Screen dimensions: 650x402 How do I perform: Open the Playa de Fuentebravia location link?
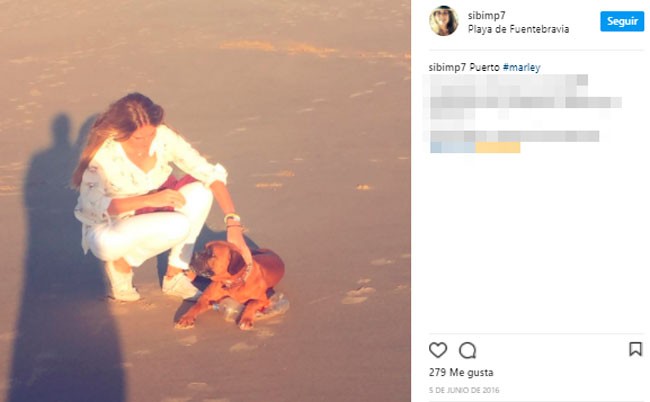tap(518, 29)
